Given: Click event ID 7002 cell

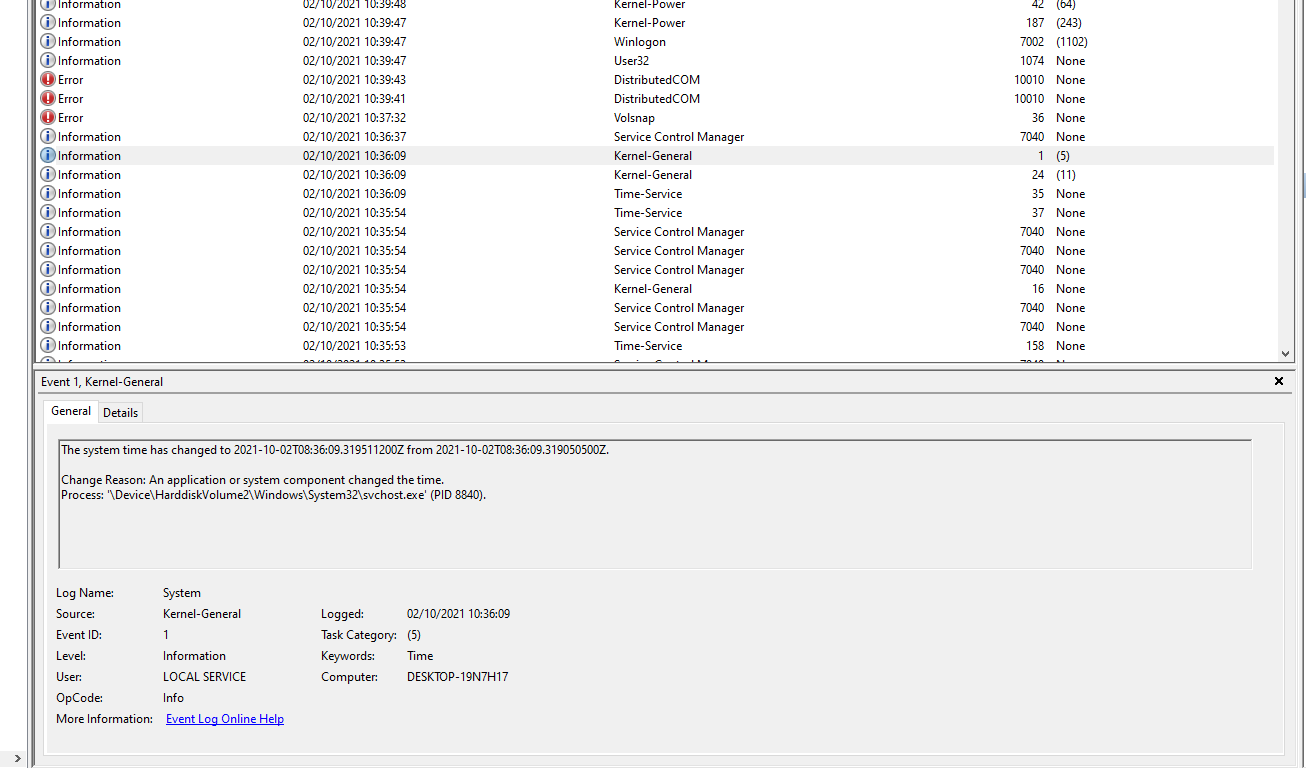Looking at the screenshot, I should [x=1032, y=42].
